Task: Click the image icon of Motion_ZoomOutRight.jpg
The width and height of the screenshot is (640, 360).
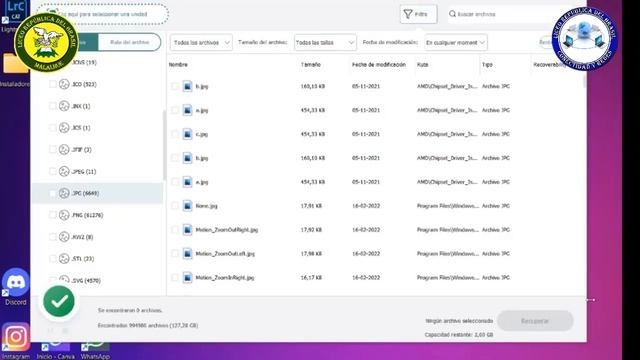Action: point(187,230)
